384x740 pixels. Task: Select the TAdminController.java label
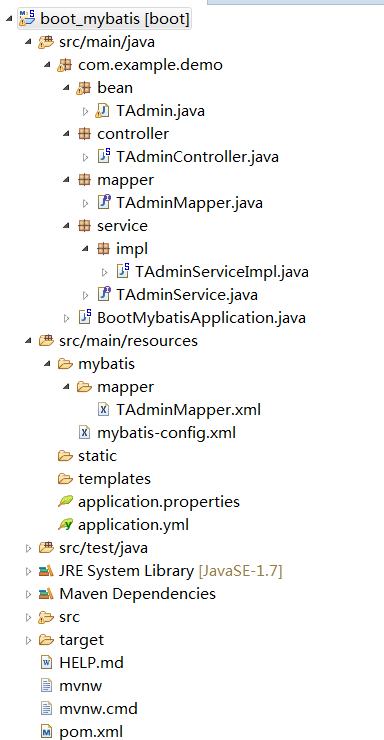(197, 157)
